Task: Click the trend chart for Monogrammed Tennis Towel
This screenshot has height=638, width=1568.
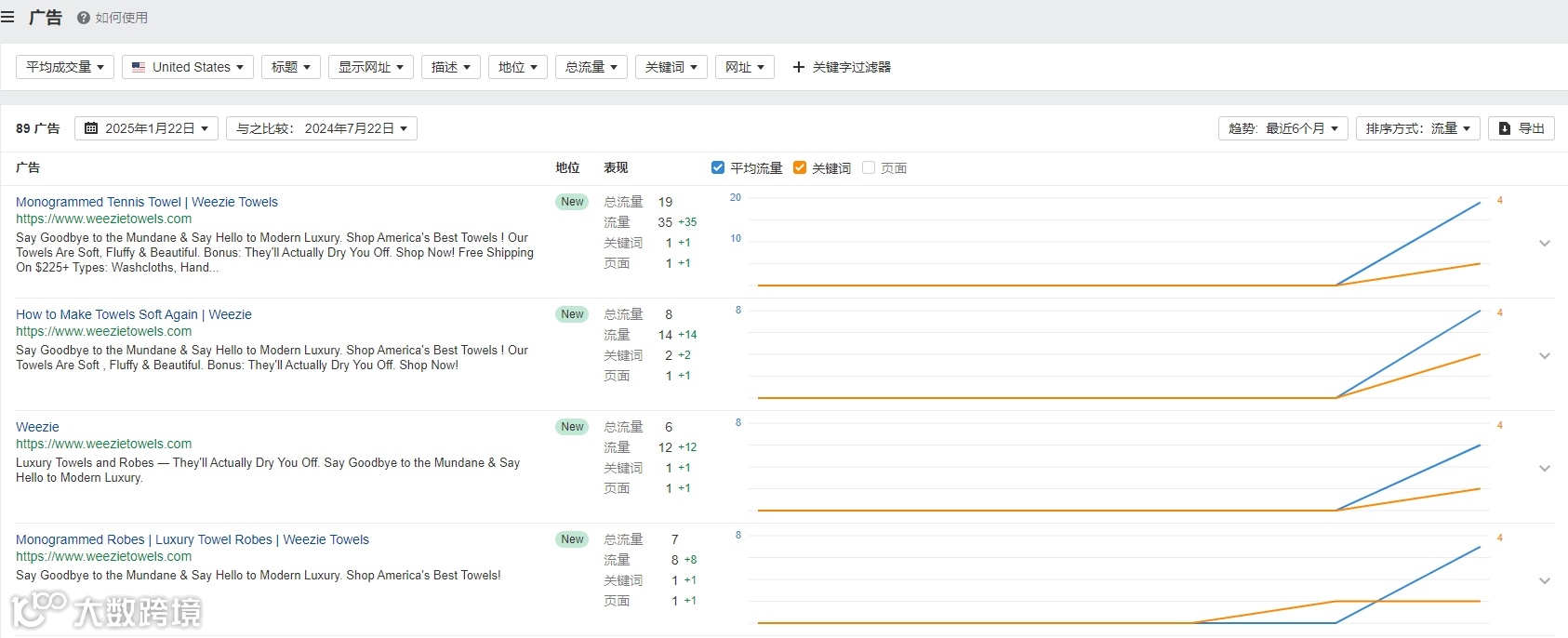Action: (1119, 242)
